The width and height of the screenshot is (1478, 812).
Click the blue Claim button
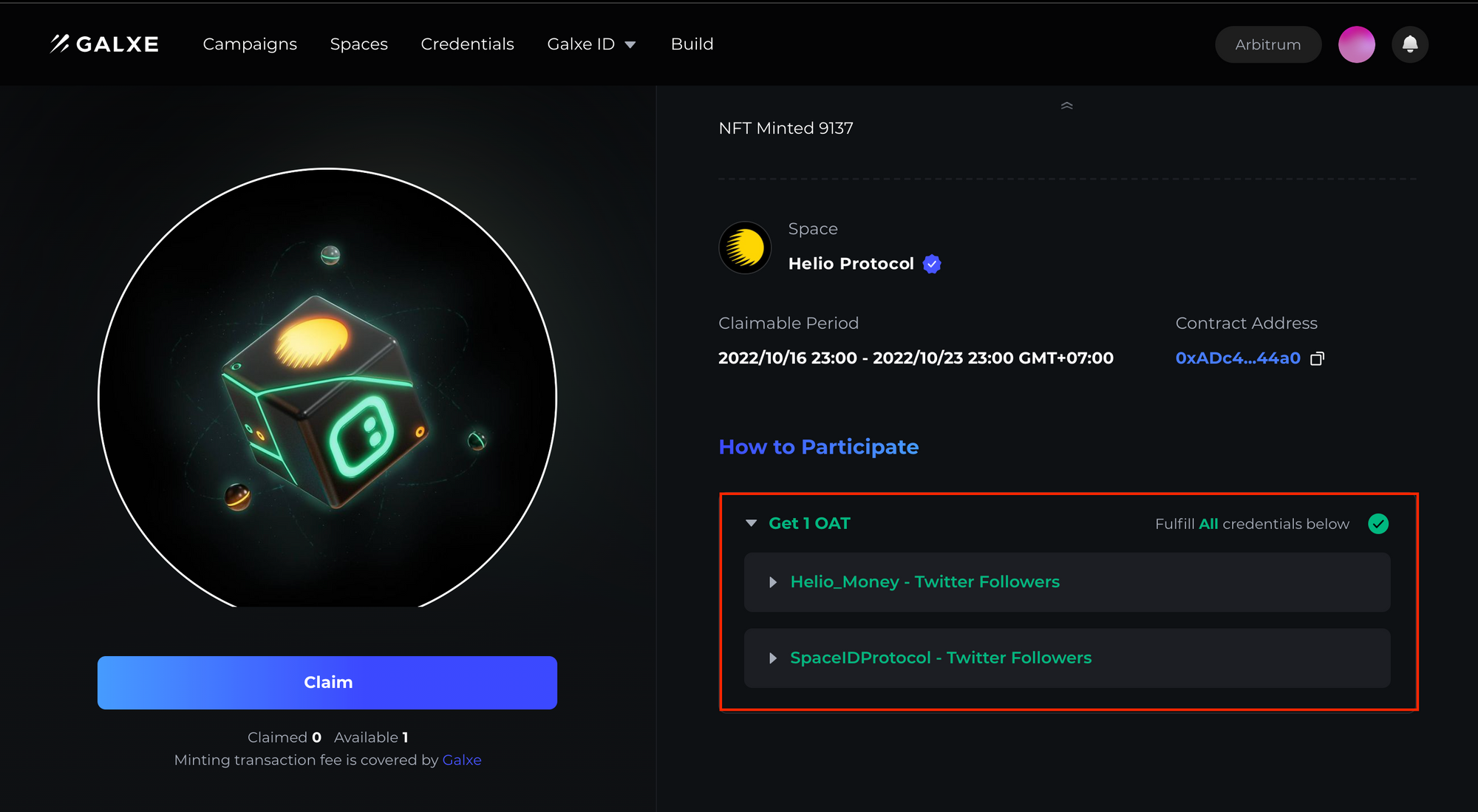click(x=327, y=683)
